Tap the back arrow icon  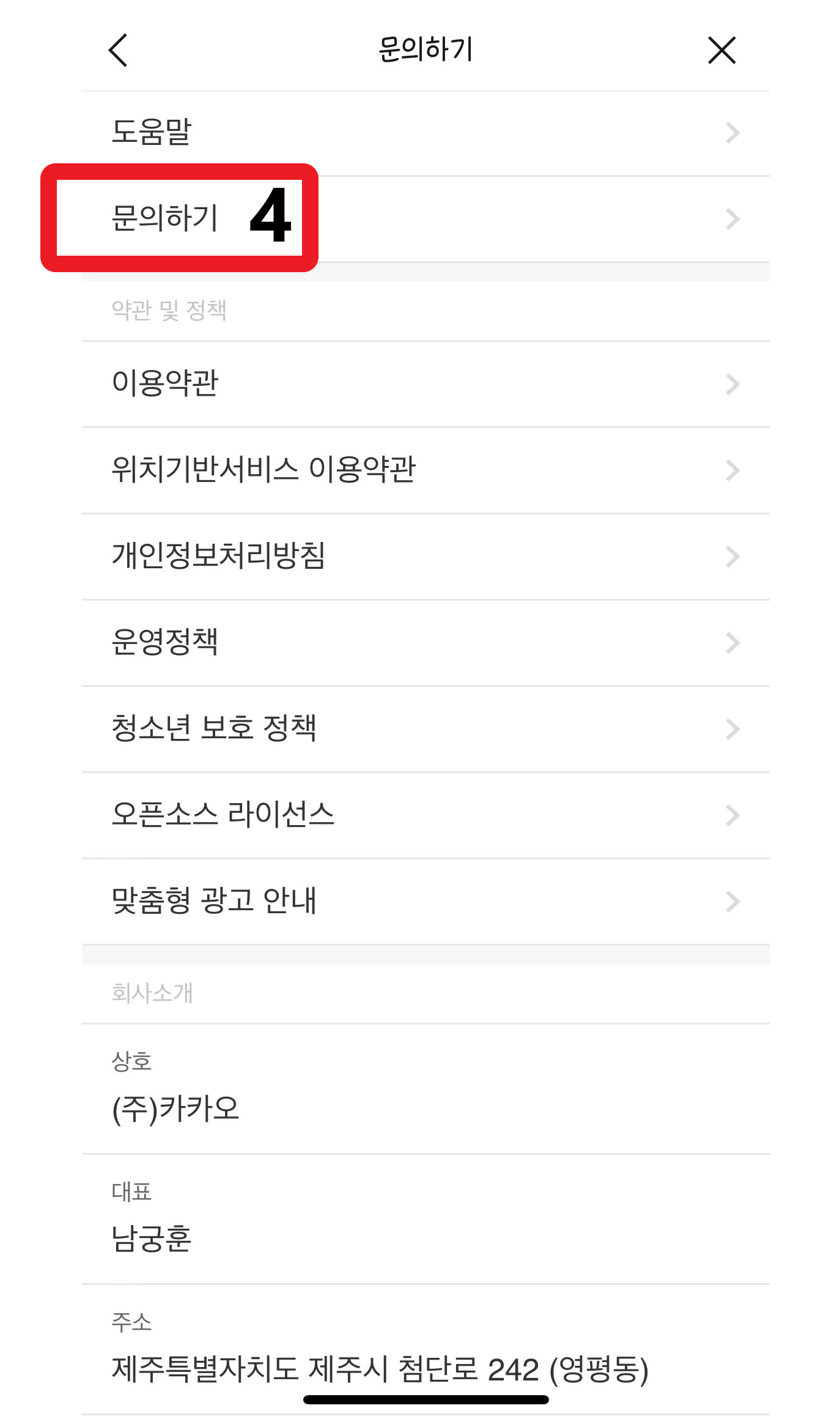point(118,50)
